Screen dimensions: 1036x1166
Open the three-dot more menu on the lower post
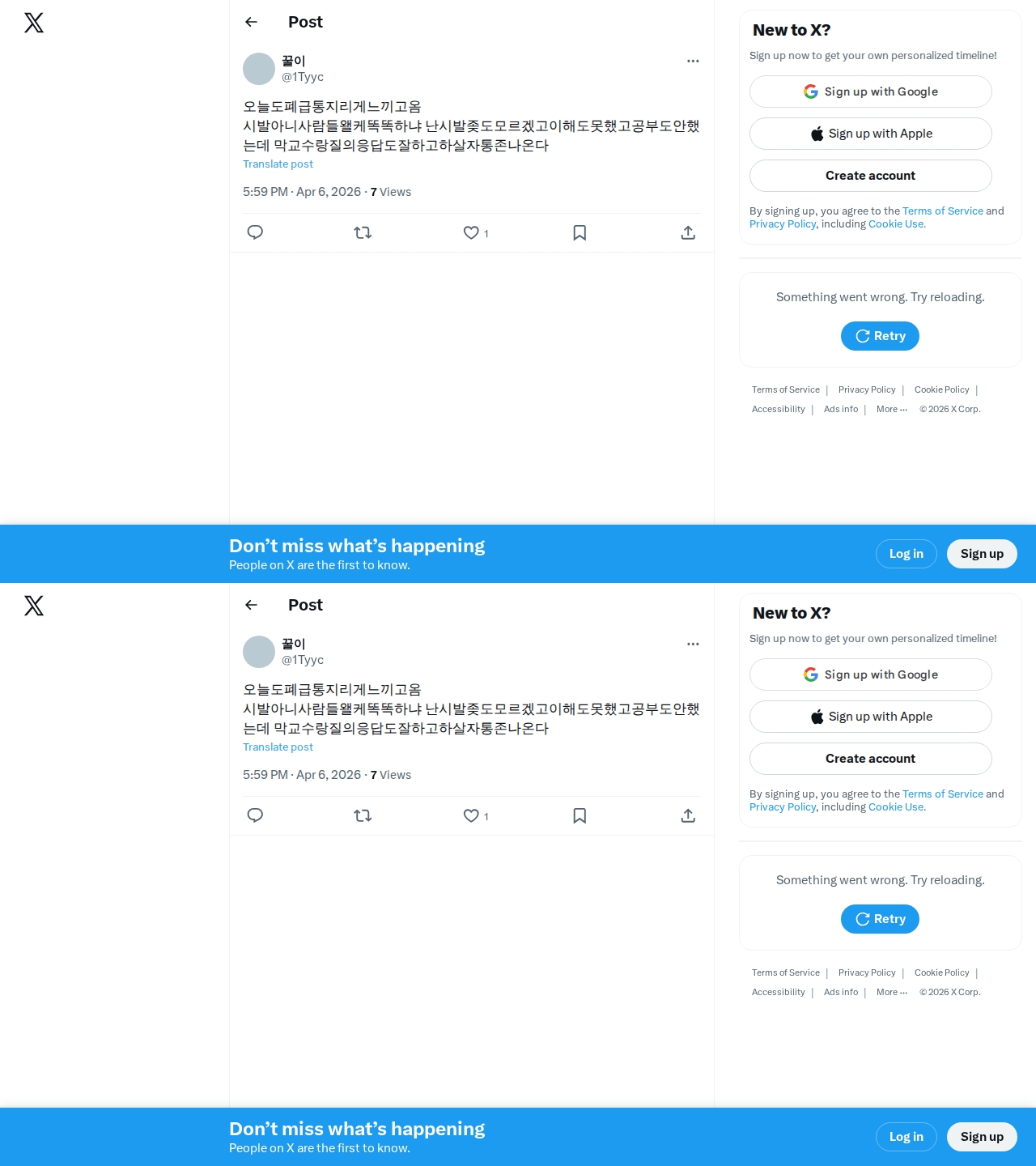[x=693, y=644]
